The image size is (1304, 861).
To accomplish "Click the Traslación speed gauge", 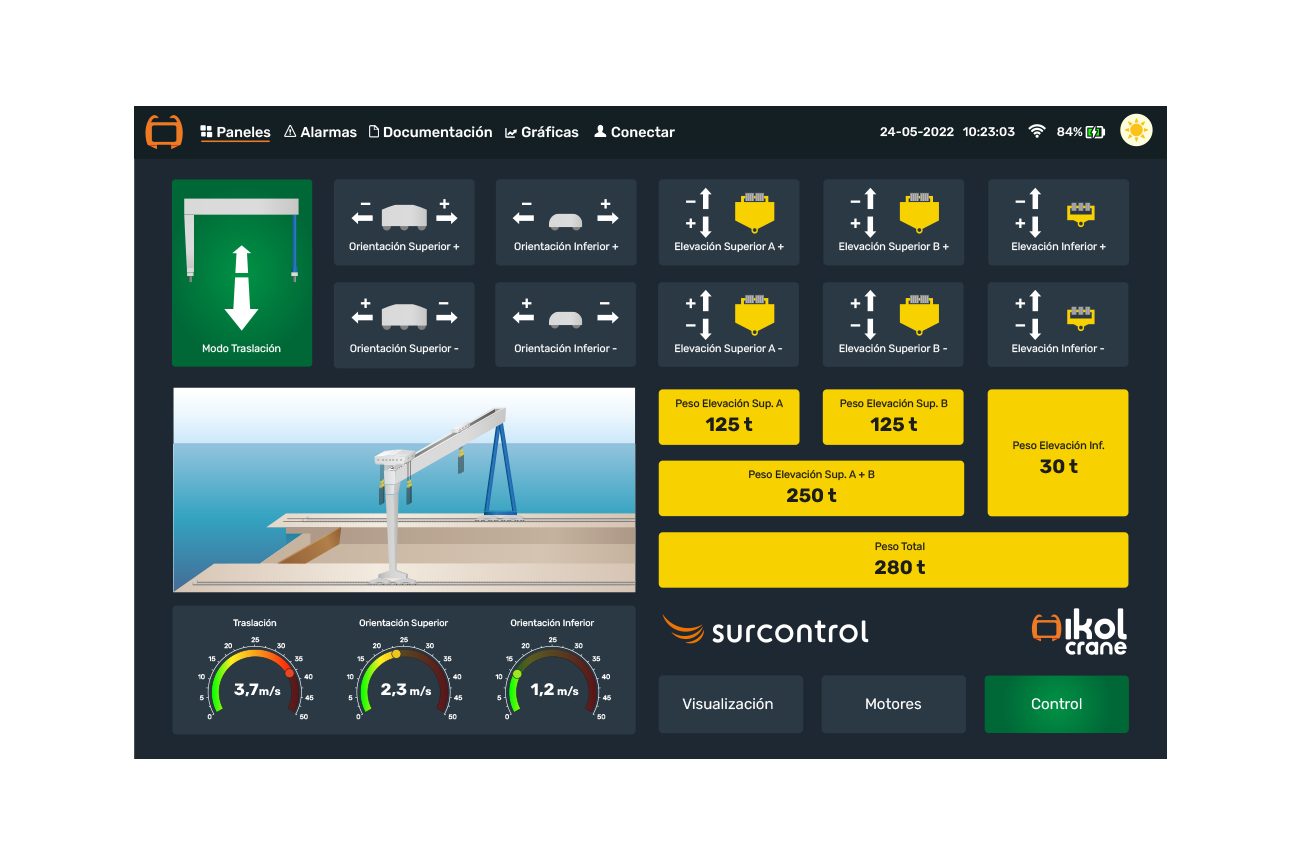I will point(255,675).
